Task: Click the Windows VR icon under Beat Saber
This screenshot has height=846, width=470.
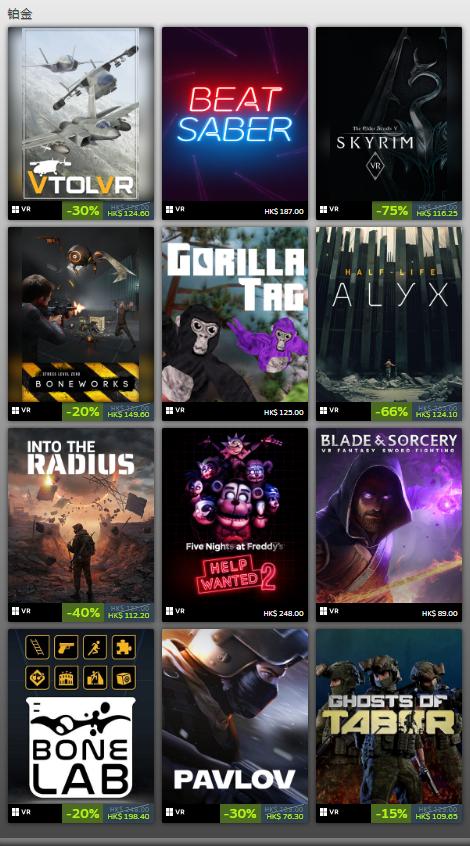Action: (175, 209)
